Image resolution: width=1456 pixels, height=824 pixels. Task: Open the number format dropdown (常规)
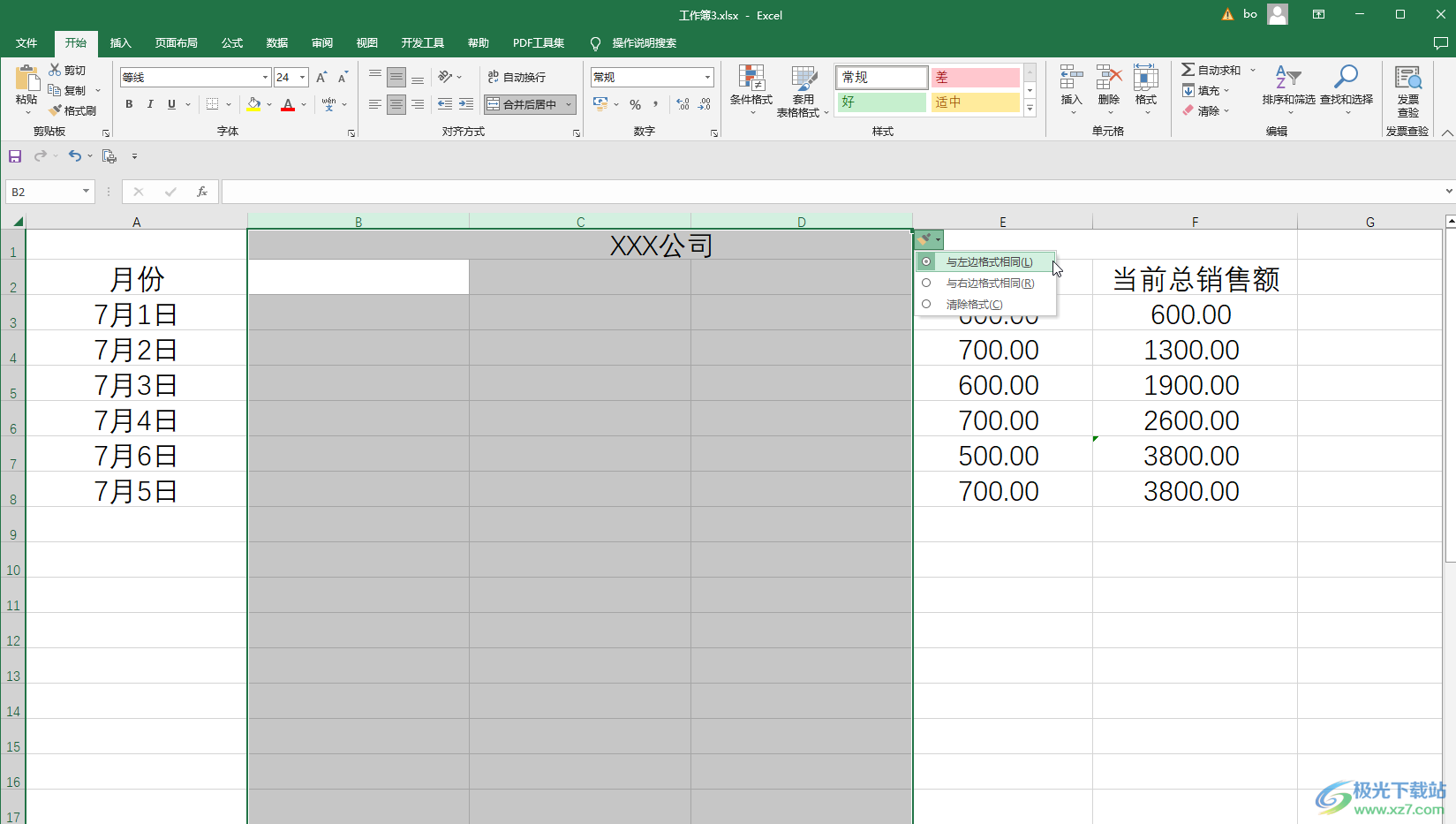pyautogui.click(x=707, y=78)
